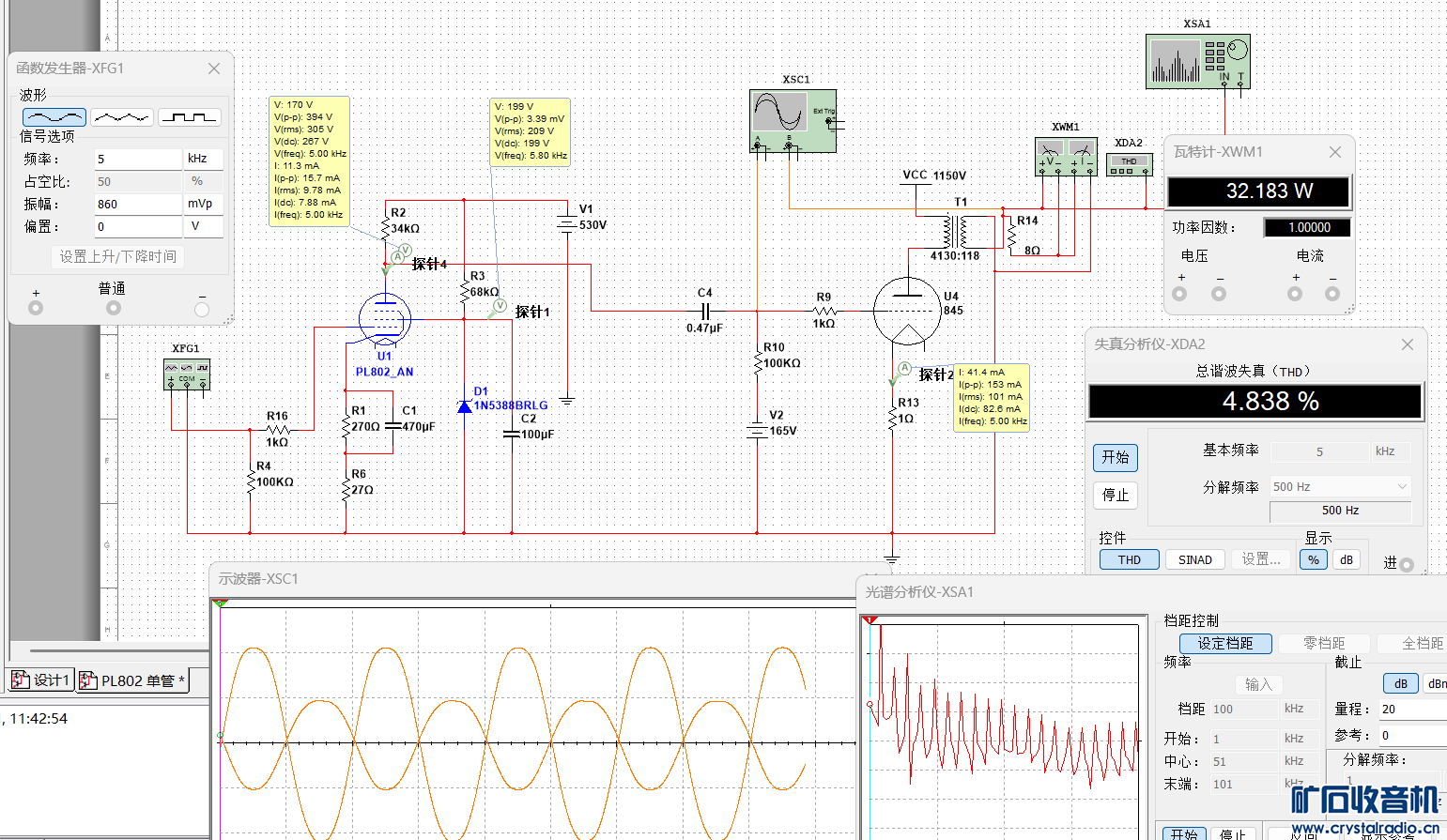1447x840 pixels.
Task: Click the function generator frequency field
Action: [x=137, y=160]
